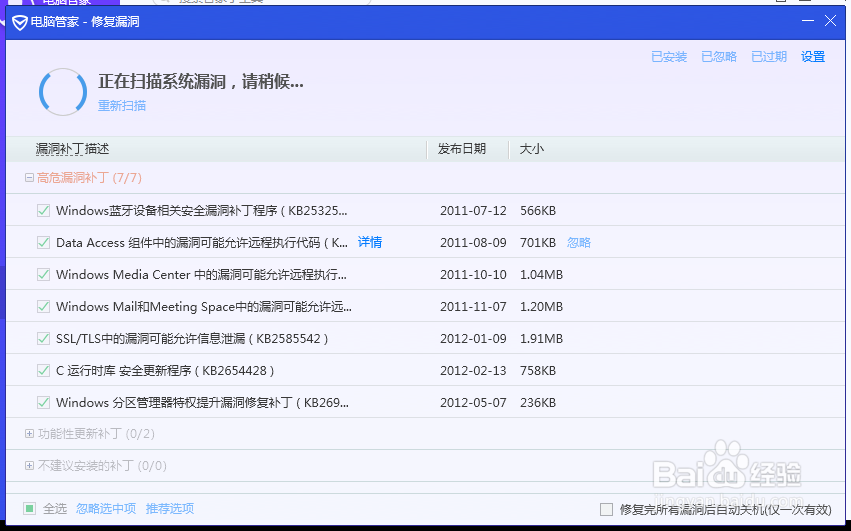Click the scanning progress spinner icon
851x531 pixels.
(x=63, y=92)
